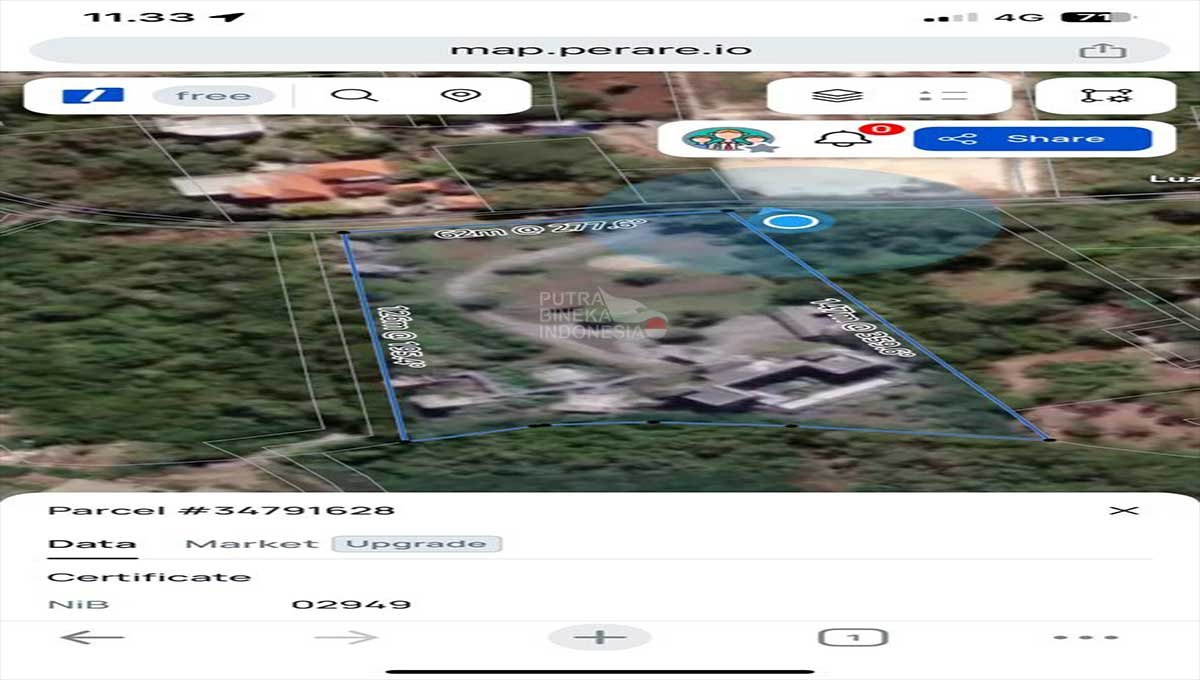Screen dimensions: 1200x680
Task: Tap the browser share icon in address bar
Action: click(1102, 51)
